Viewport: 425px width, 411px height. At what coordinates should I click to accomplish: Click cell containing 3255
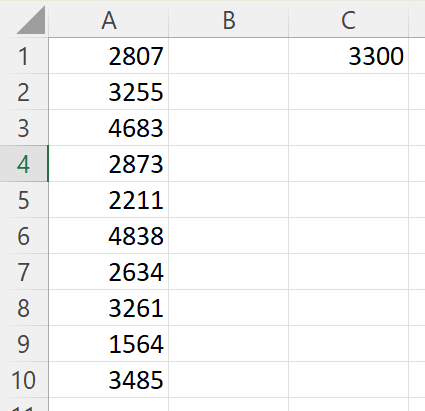pyautogui.click(x=109, y=92)
